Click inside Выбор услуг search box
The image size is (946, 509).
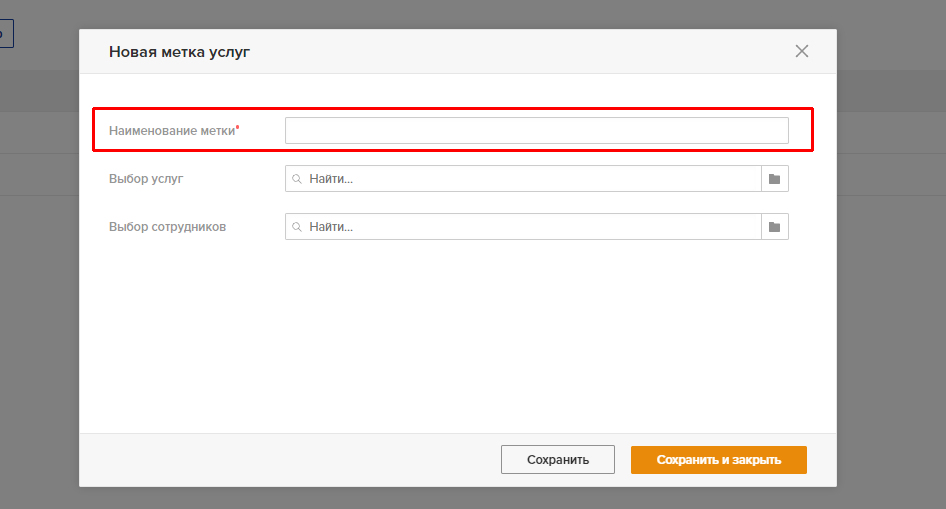523,179
